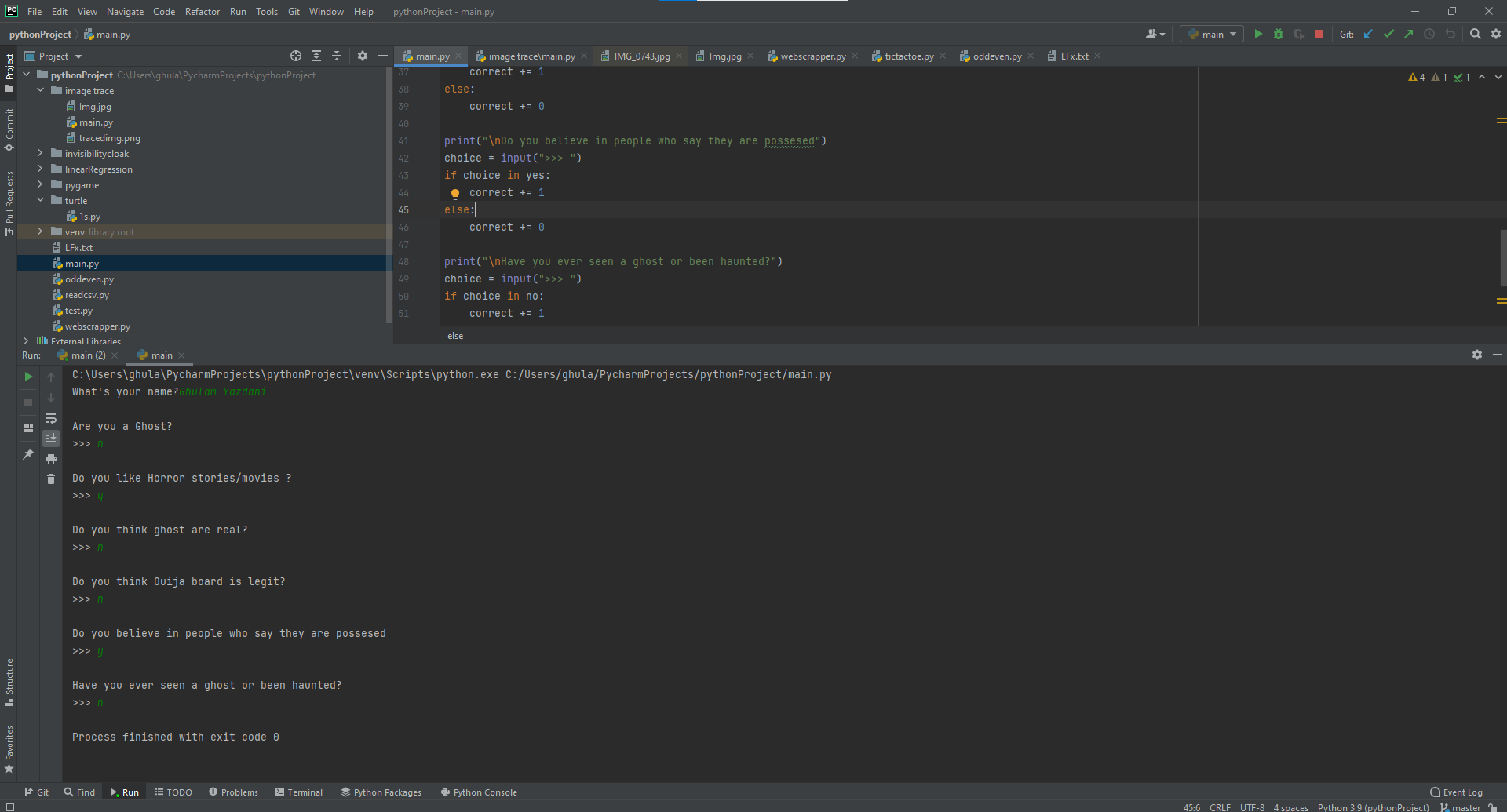Open the Refactor menu
1507x812 pixels.
202,12
